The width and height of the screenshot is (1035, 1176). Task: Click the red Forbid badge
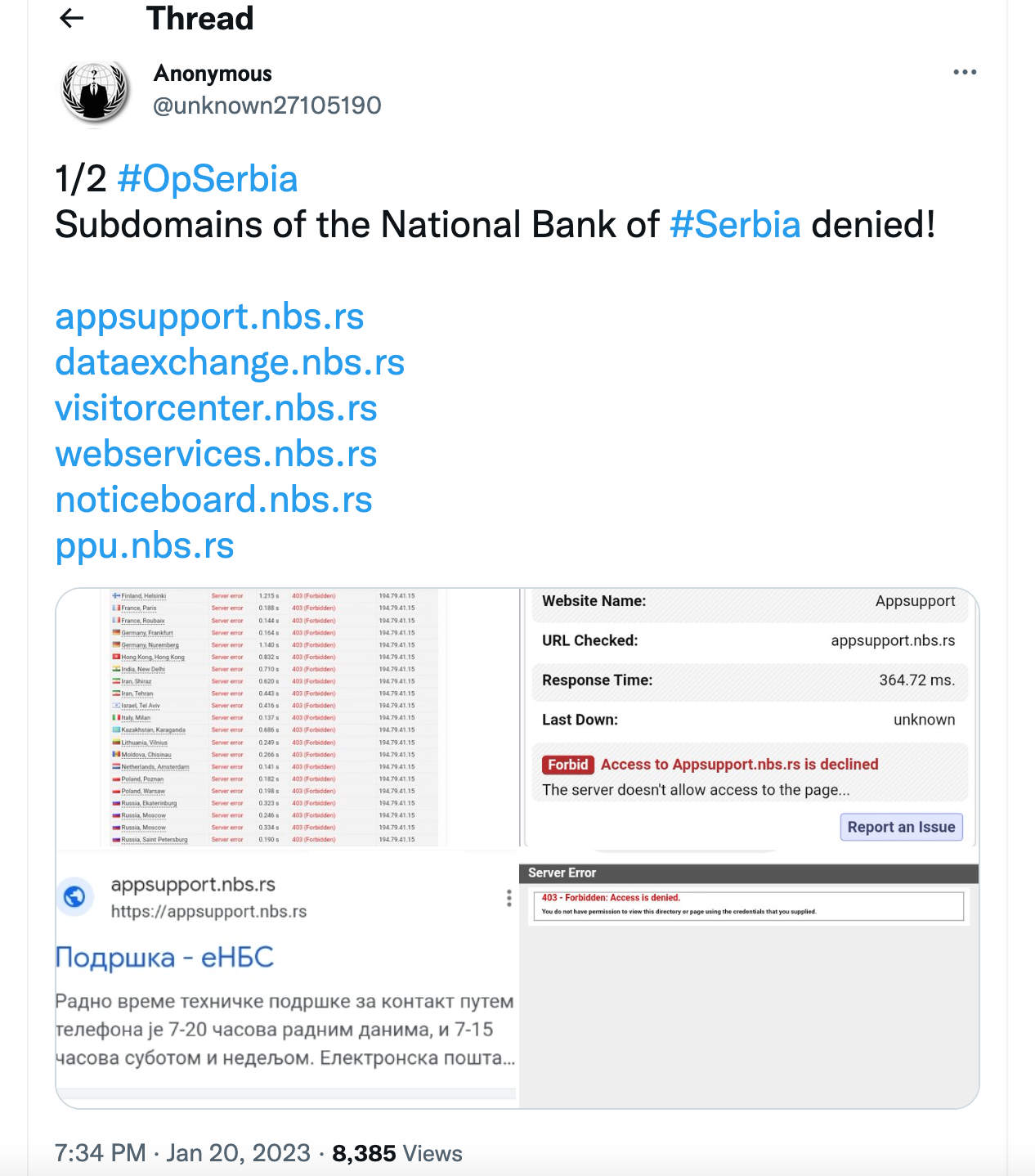point(567,764)
